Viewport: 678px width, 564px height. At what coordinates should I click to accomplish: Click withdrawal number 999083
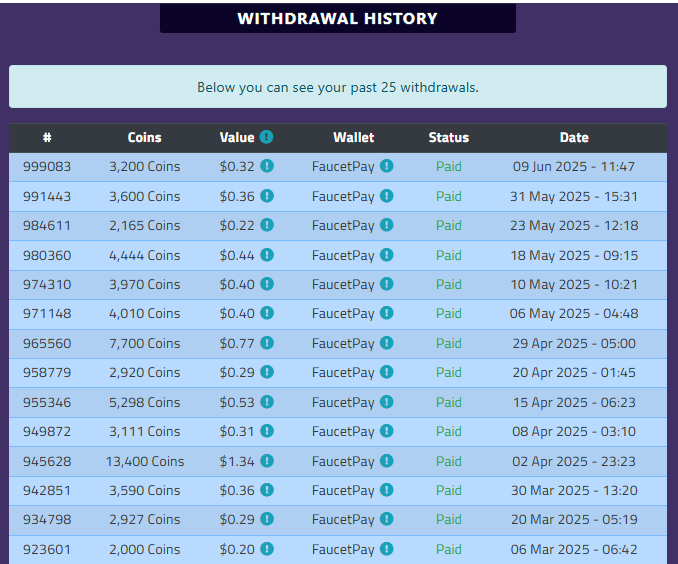47,167
